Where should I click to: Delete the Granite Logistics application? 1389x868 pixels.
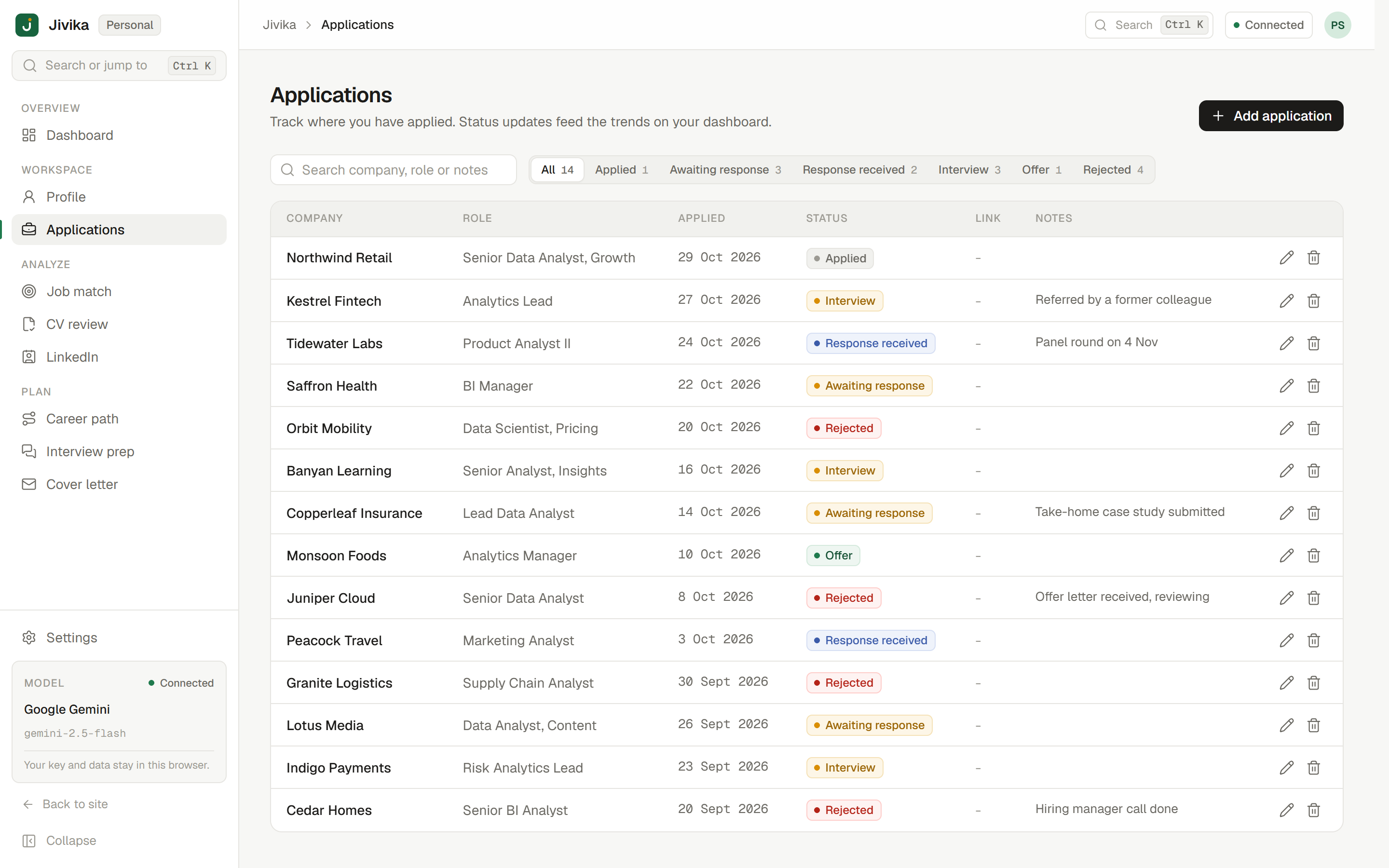pyautogui.click(x=1313, y=683)
